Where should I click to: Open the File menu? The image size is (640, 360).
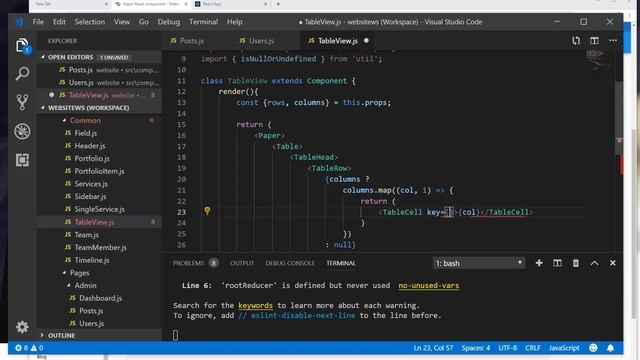[x=38, y=22]
